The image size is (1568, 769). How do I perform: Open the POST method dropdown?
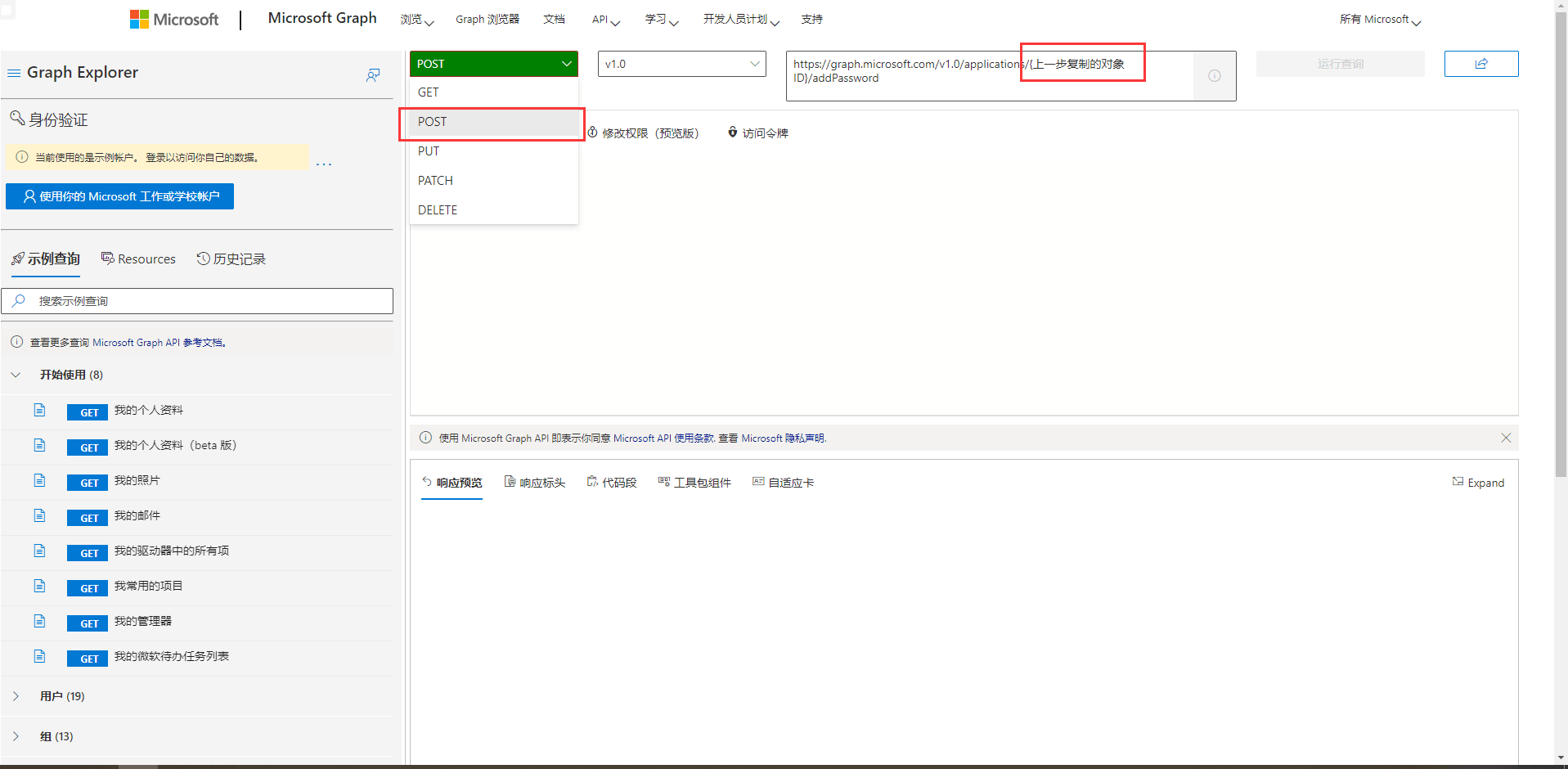[x=494, y=64]
